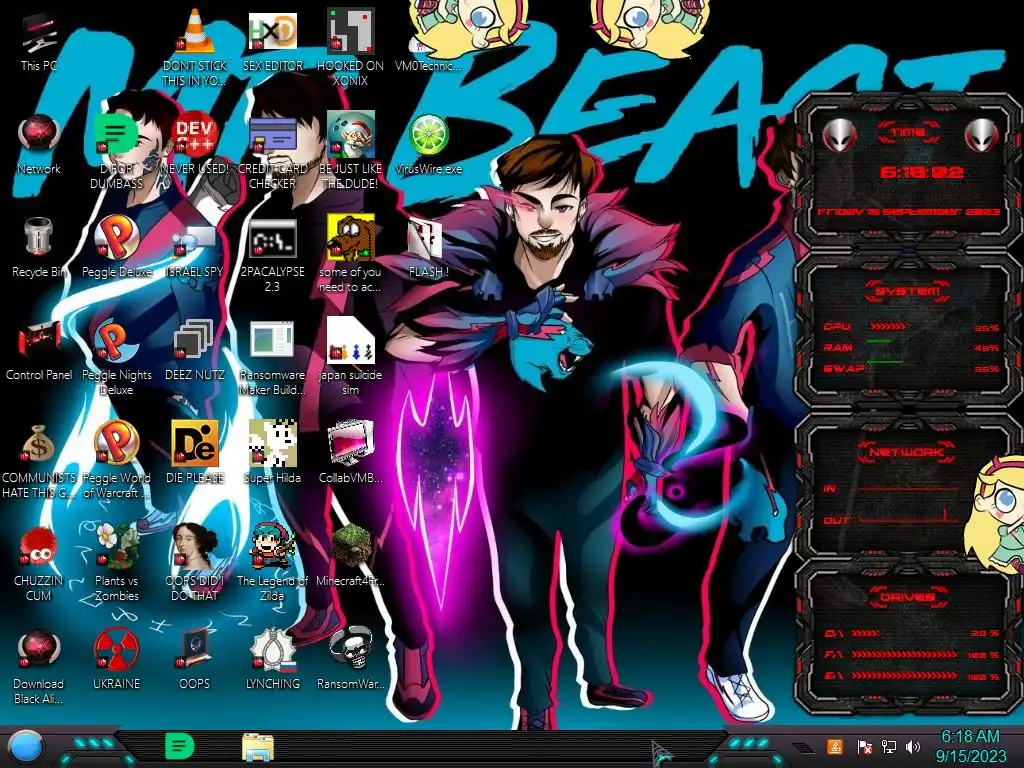Screen dimensions: 1024x768
Task: Click the Start orb button
Action: (26, 747)
